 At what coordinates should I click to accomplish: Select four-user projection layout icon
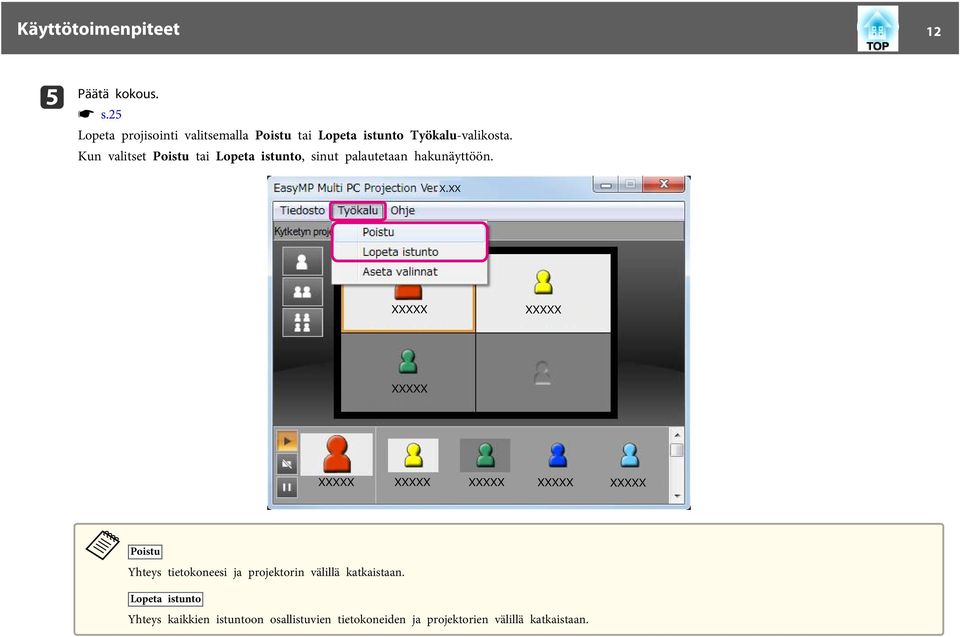(x=302, y=322)
